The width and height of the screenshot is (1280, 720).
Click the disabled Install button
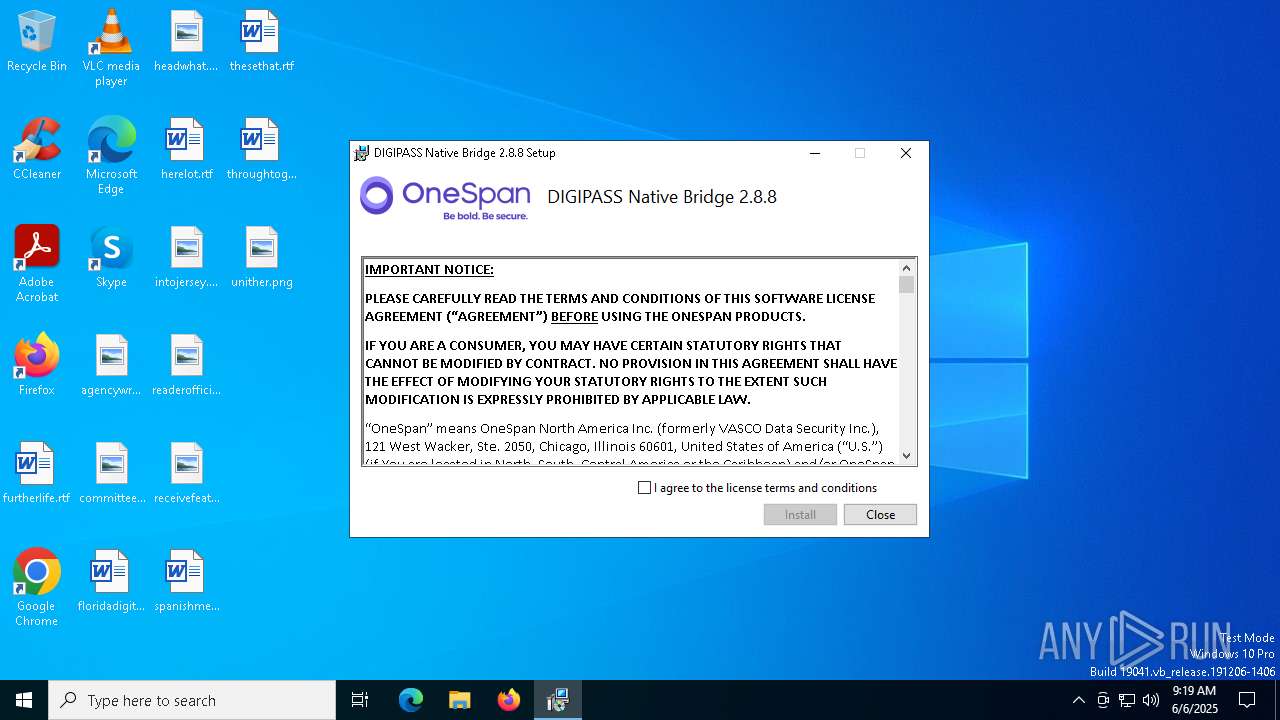(x=800, y=514)
